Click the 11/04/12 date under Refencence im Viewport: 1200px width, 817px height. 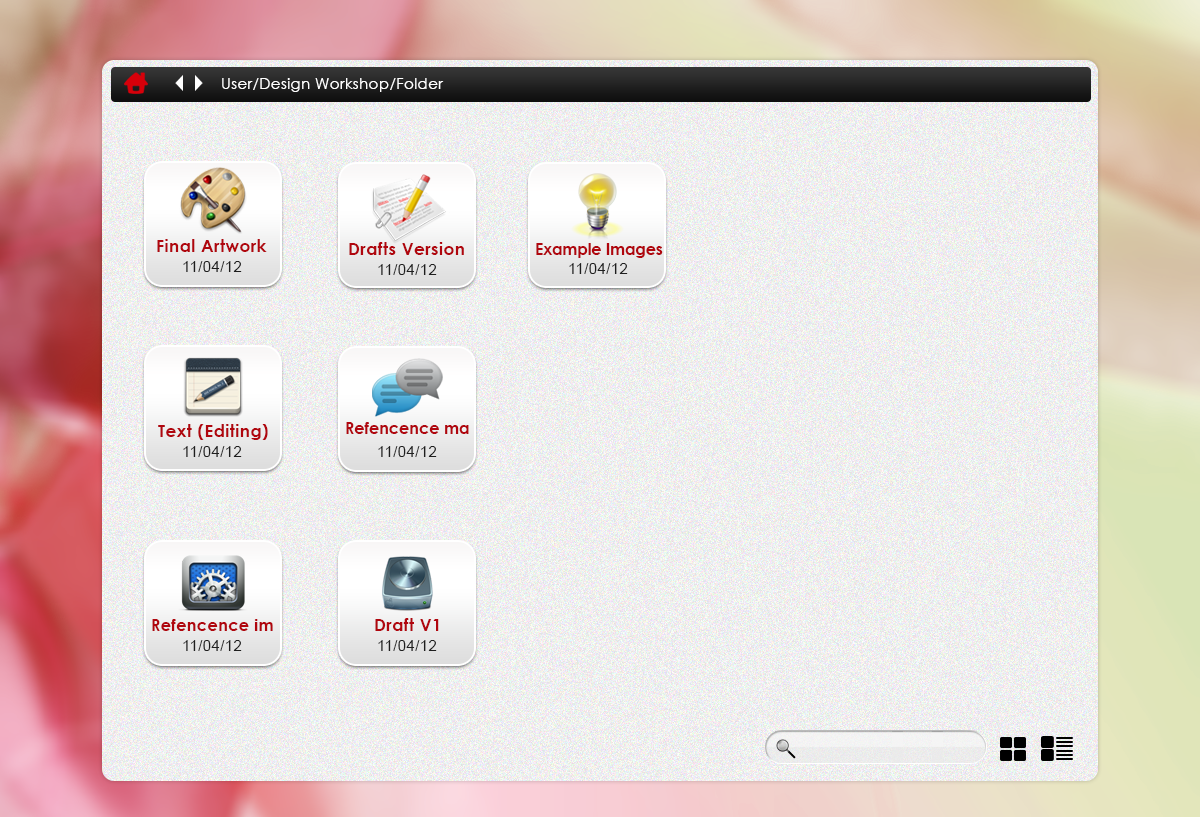click(x=212, y=646)
